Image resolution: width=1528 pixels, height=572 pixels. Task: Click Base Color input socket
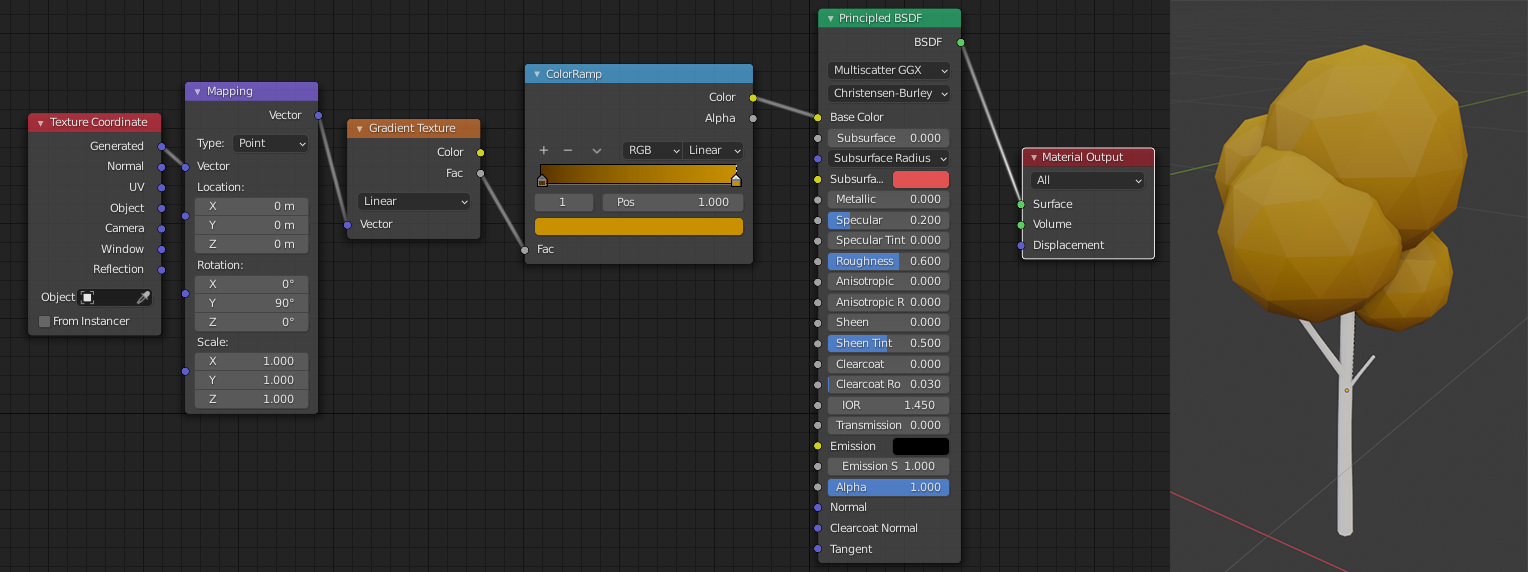tap(818, 117)
